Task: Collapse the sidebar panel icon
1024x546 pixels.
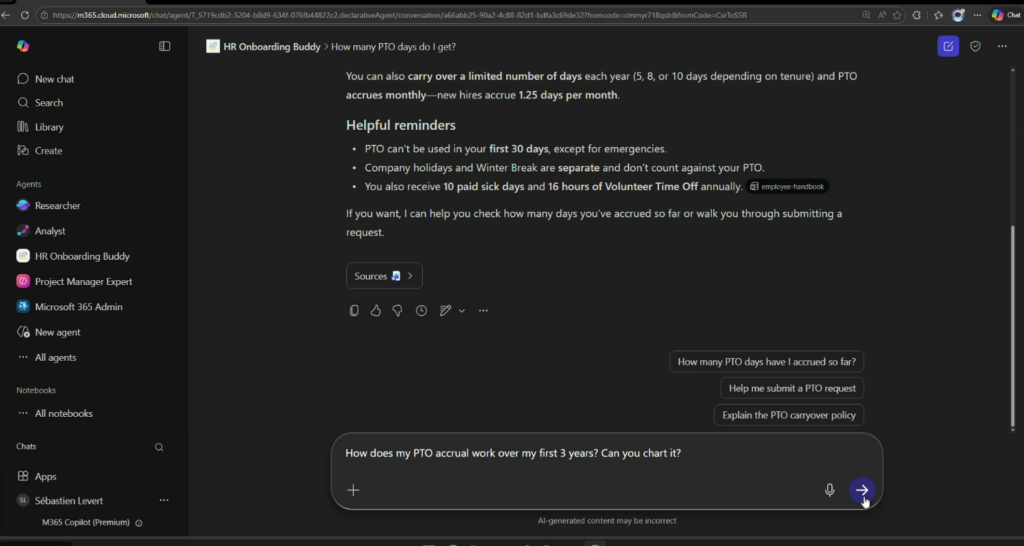Action: click(165, 46)
